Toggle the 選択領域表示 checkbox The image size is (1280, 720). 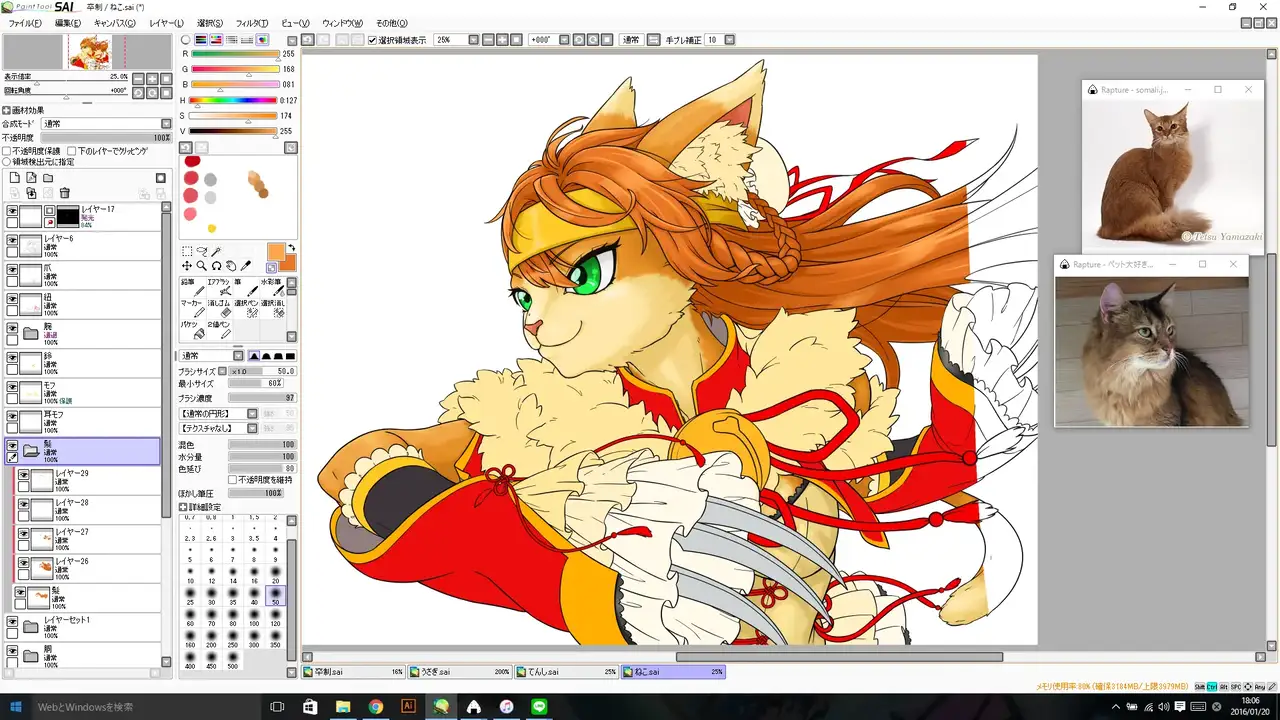pos(372,40)
